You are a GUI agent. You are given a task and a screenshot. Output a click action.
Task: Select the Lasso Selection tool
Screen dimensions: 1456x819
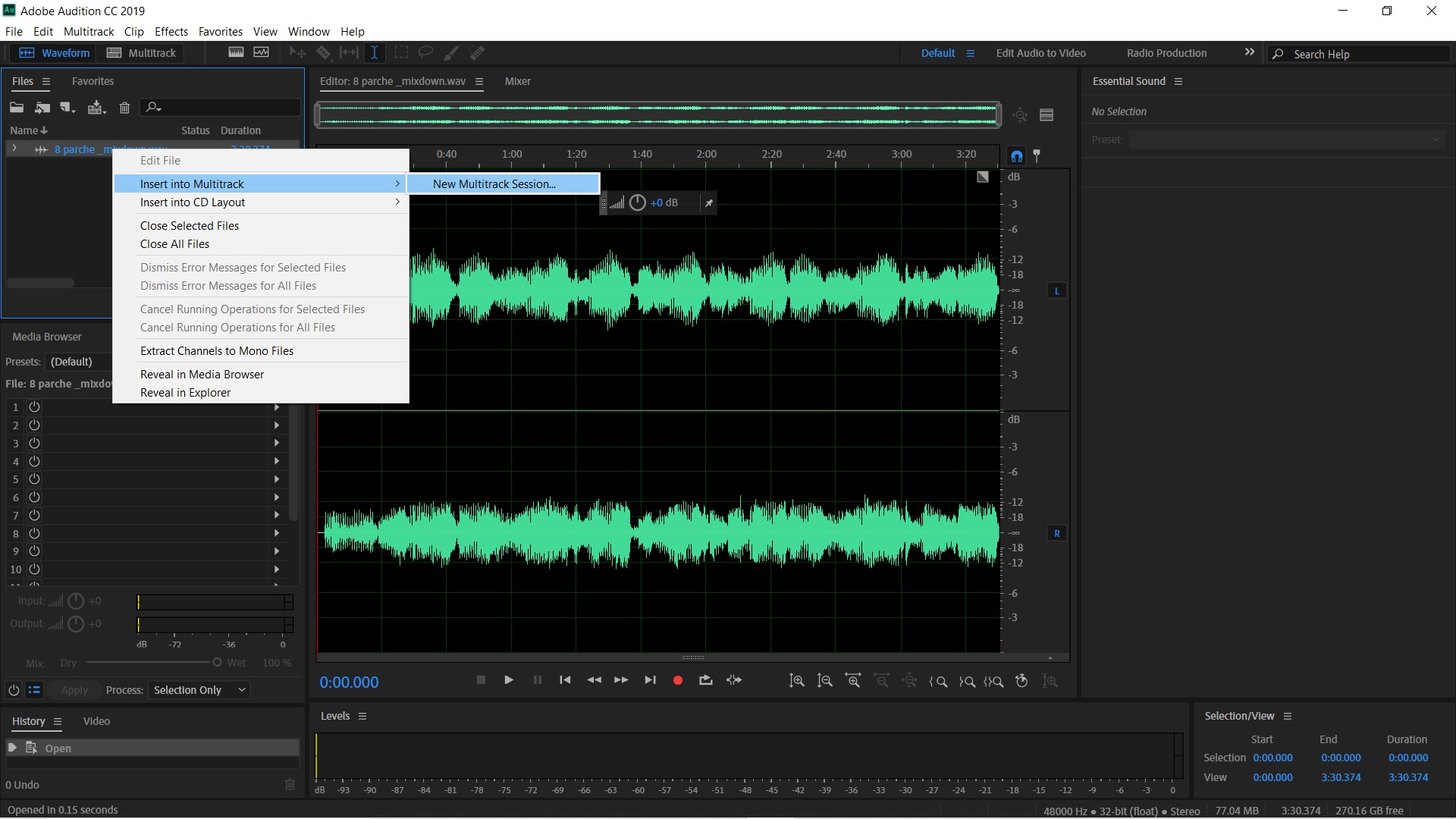(x=425, y=52)
